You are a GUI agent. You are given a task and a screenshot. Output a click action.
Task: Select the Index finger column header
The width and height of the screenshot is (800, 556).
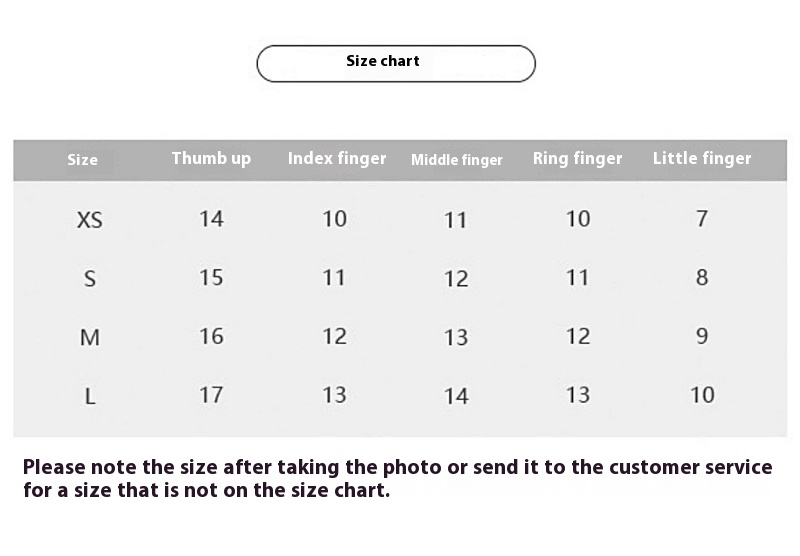(337, 158)
